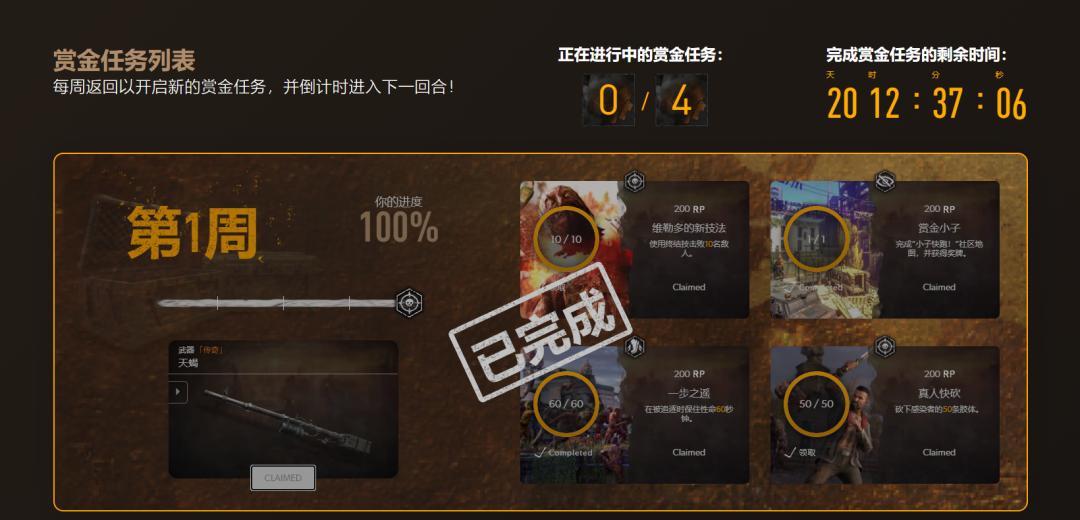Click the second orange bounty counter tile showing 4
Image resolution: width=1080 pixels, height=520 pixels.
(681, 101)
